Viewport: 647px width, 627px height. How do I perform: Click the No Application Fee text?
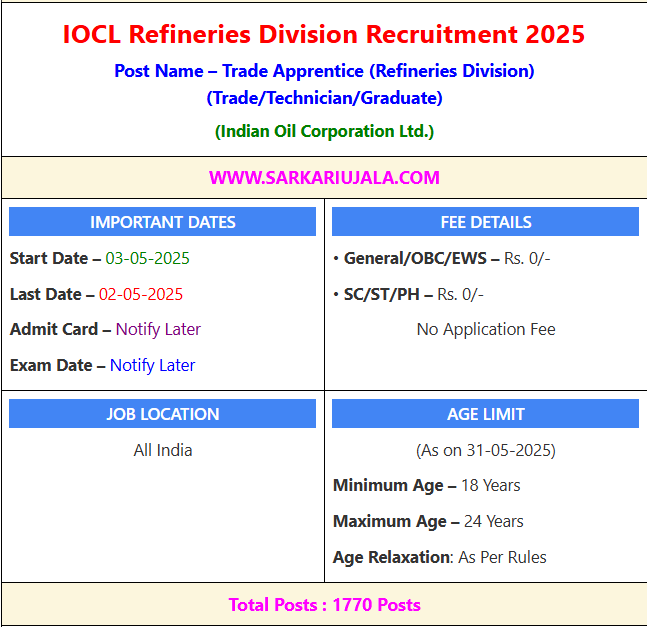click(x=485, y=329)
